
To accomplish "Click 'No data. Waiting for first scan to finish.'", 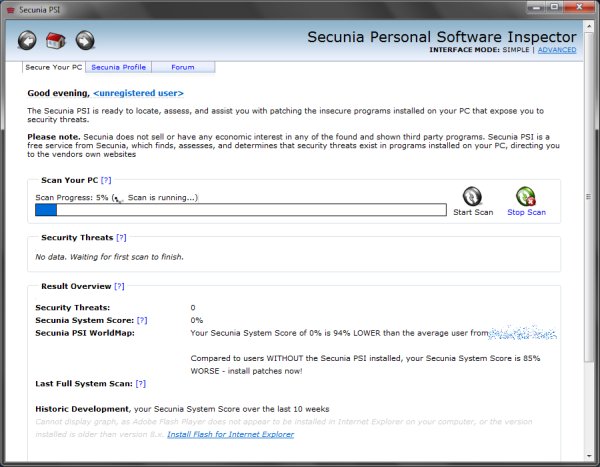I will tap(109, 257).
